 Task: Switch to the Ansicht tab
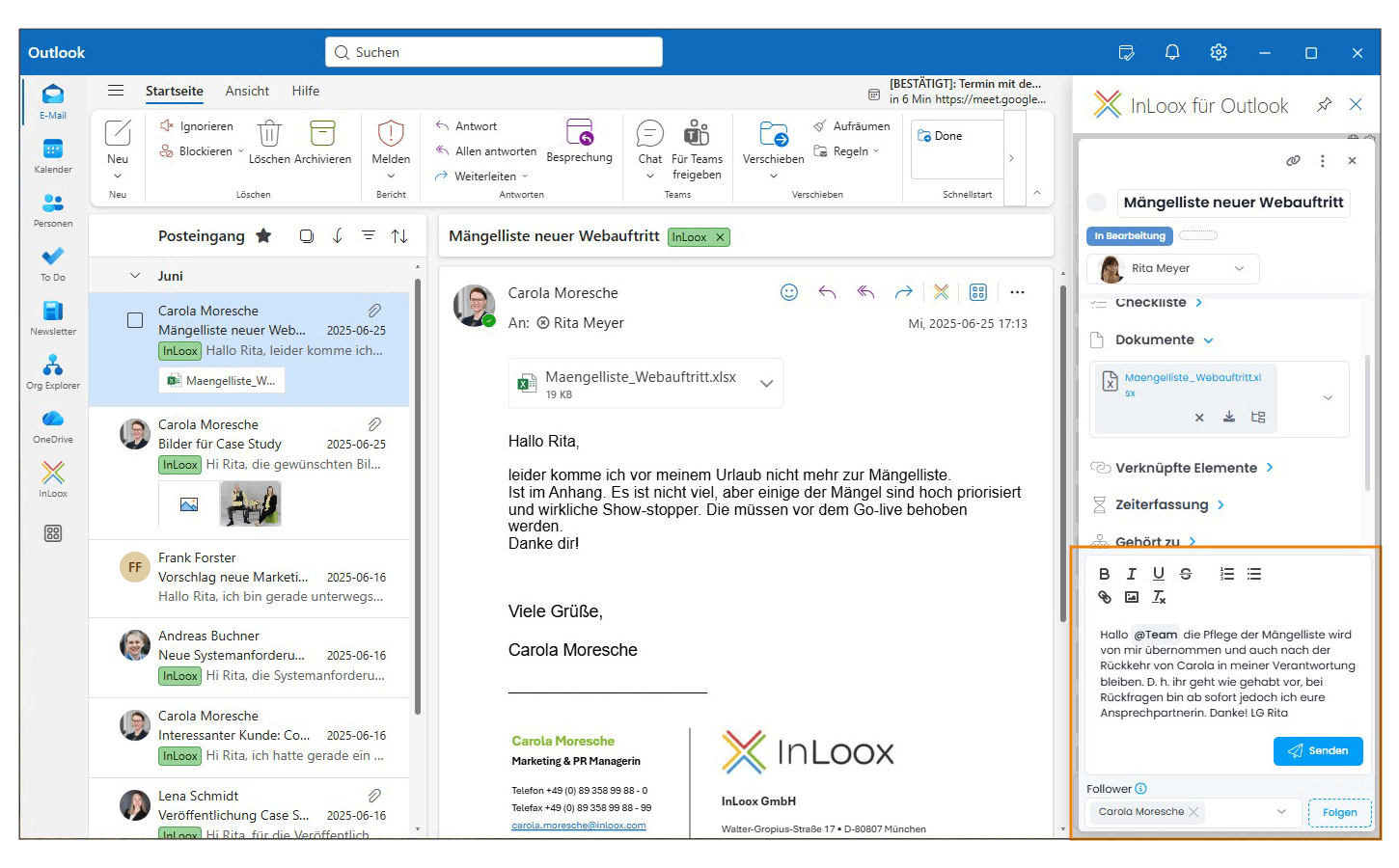coord(247,91)
